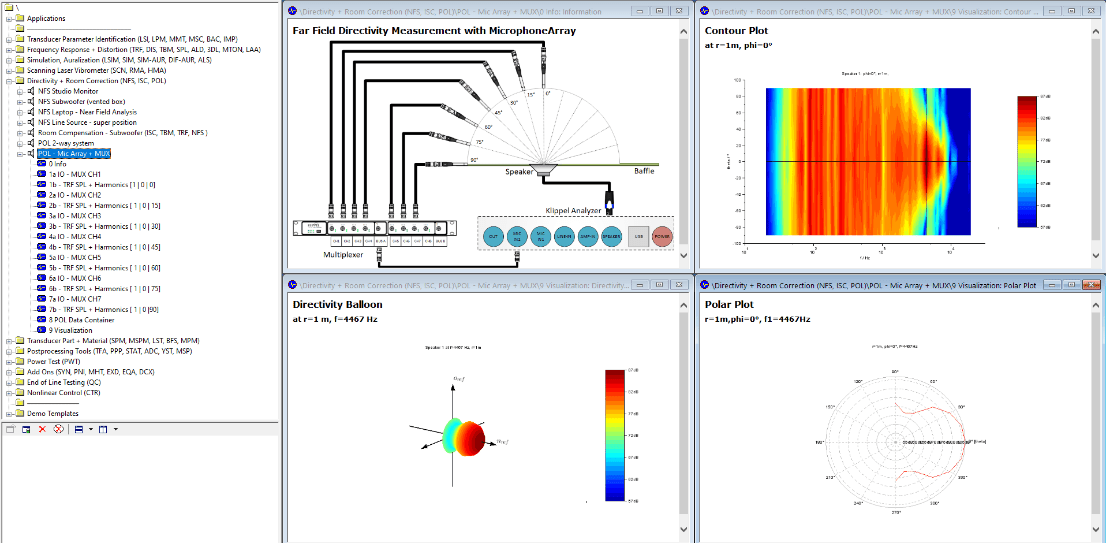
Task: Click the grayed-out new object icon in tree toolbar
Action: click(10, 429)
